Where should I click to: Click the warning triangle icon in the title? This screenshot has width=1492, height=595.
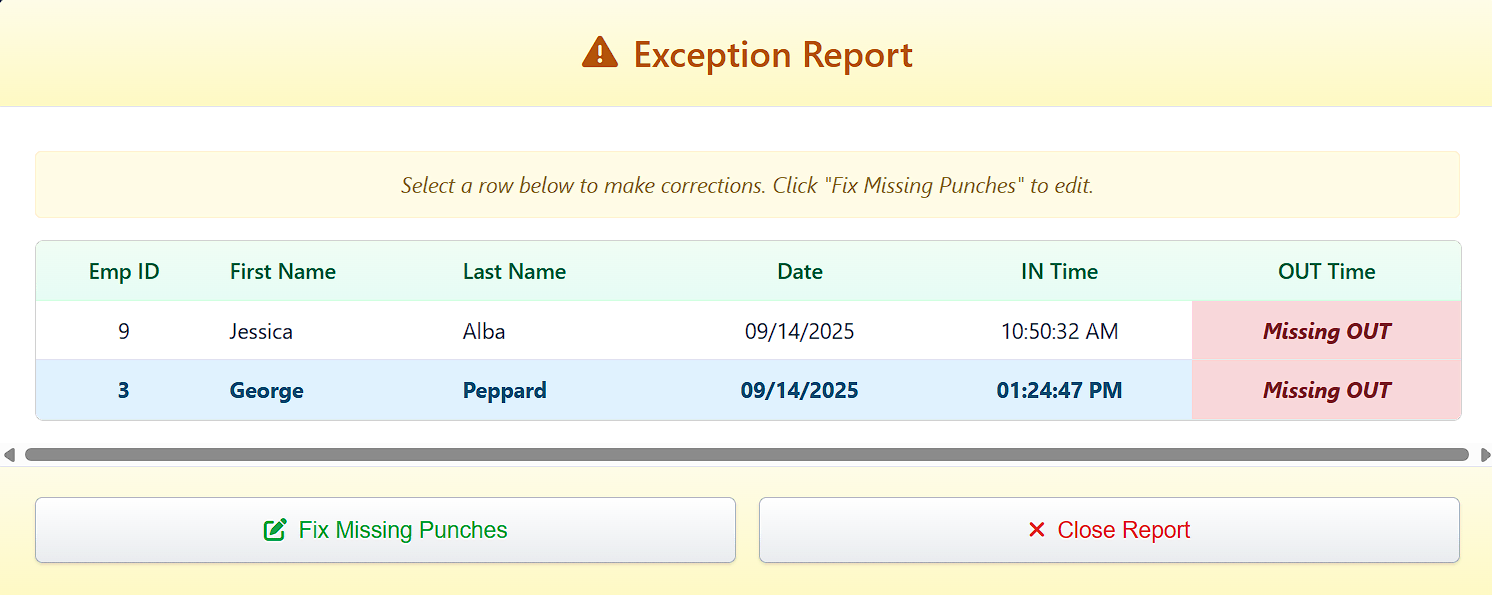[601, 54]
